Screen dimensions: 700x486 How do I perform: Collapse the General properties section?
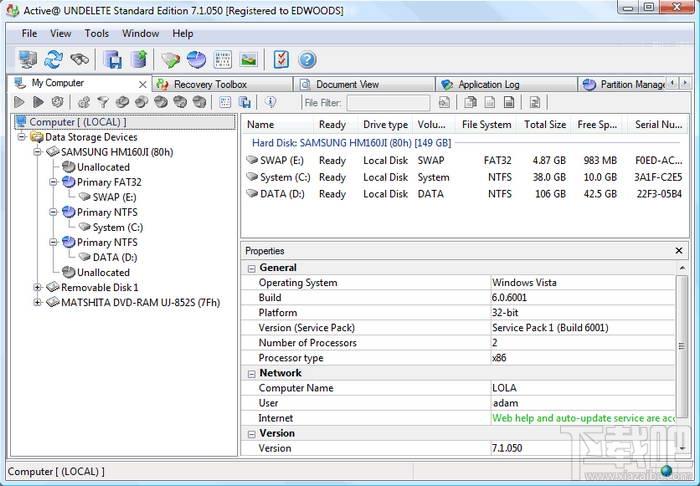[x=252, y=268]
